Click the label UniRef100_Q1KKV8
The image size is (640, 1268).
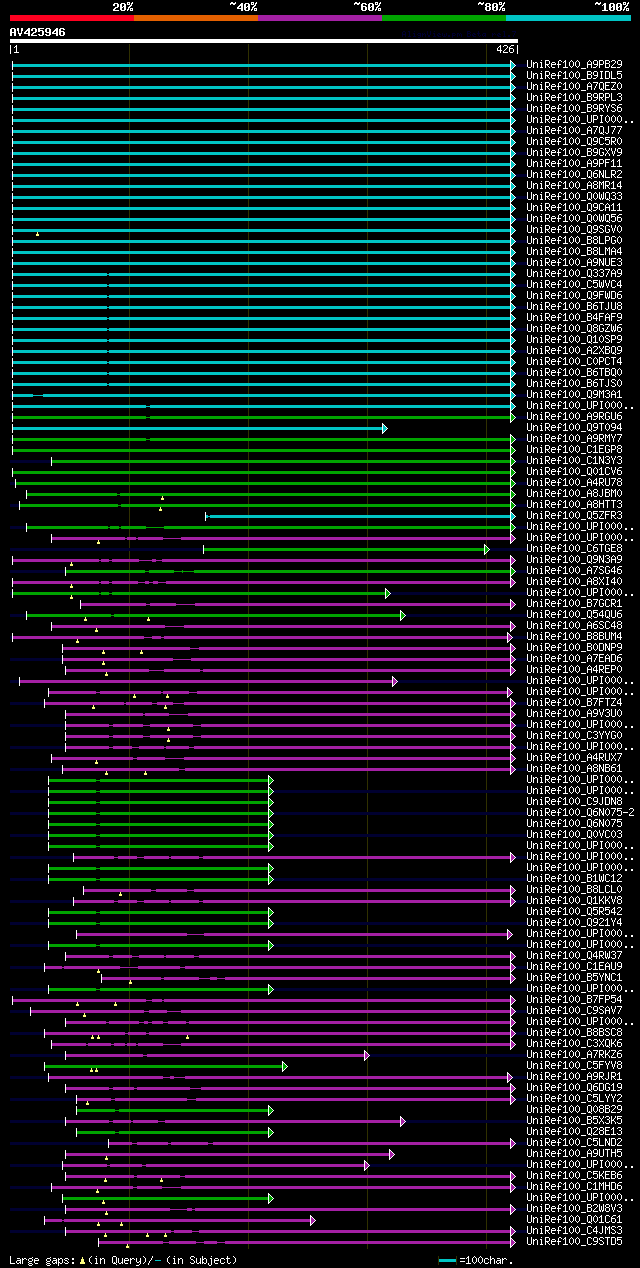tap(574, 901)
